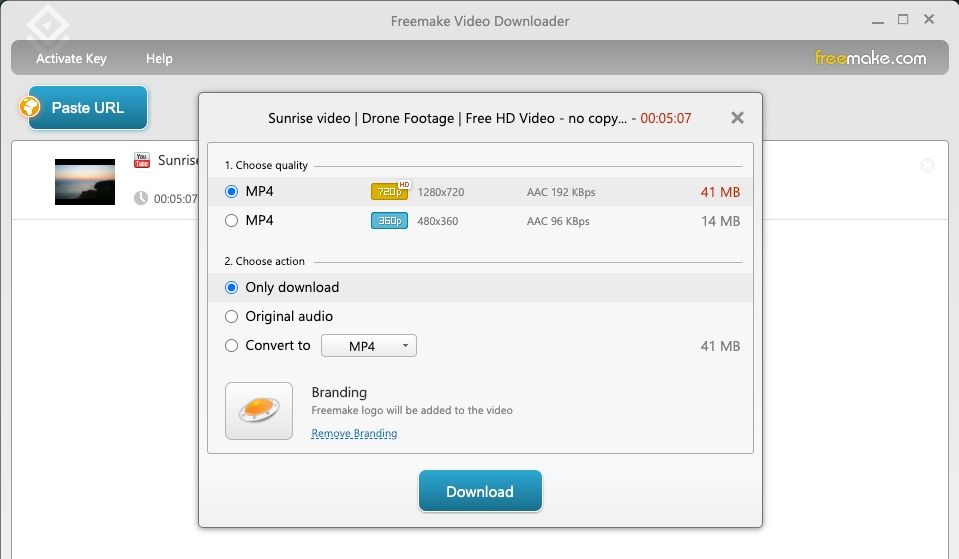Viewport: 959px width, 559px height.
Task: Open the Help menu
Action: click(x=159, y=59)
